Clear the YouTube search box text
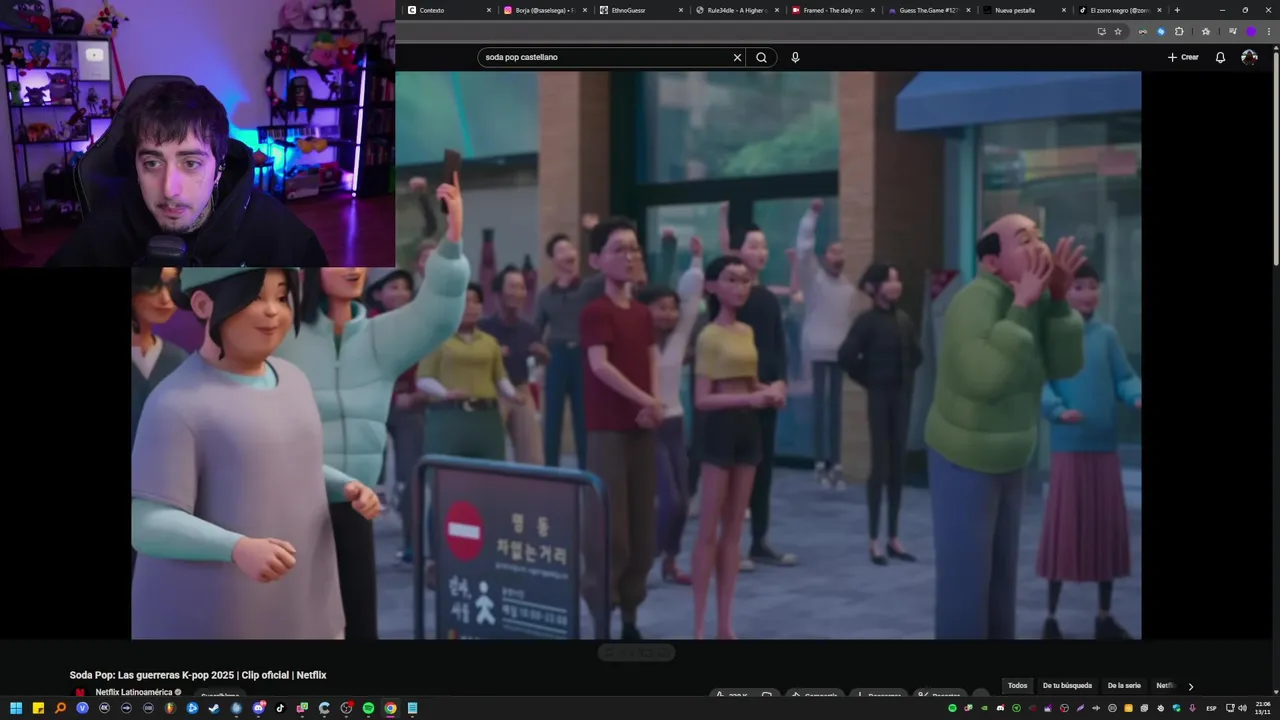The width and height of the screenshot is (1280, 720). tap(738, 57)
